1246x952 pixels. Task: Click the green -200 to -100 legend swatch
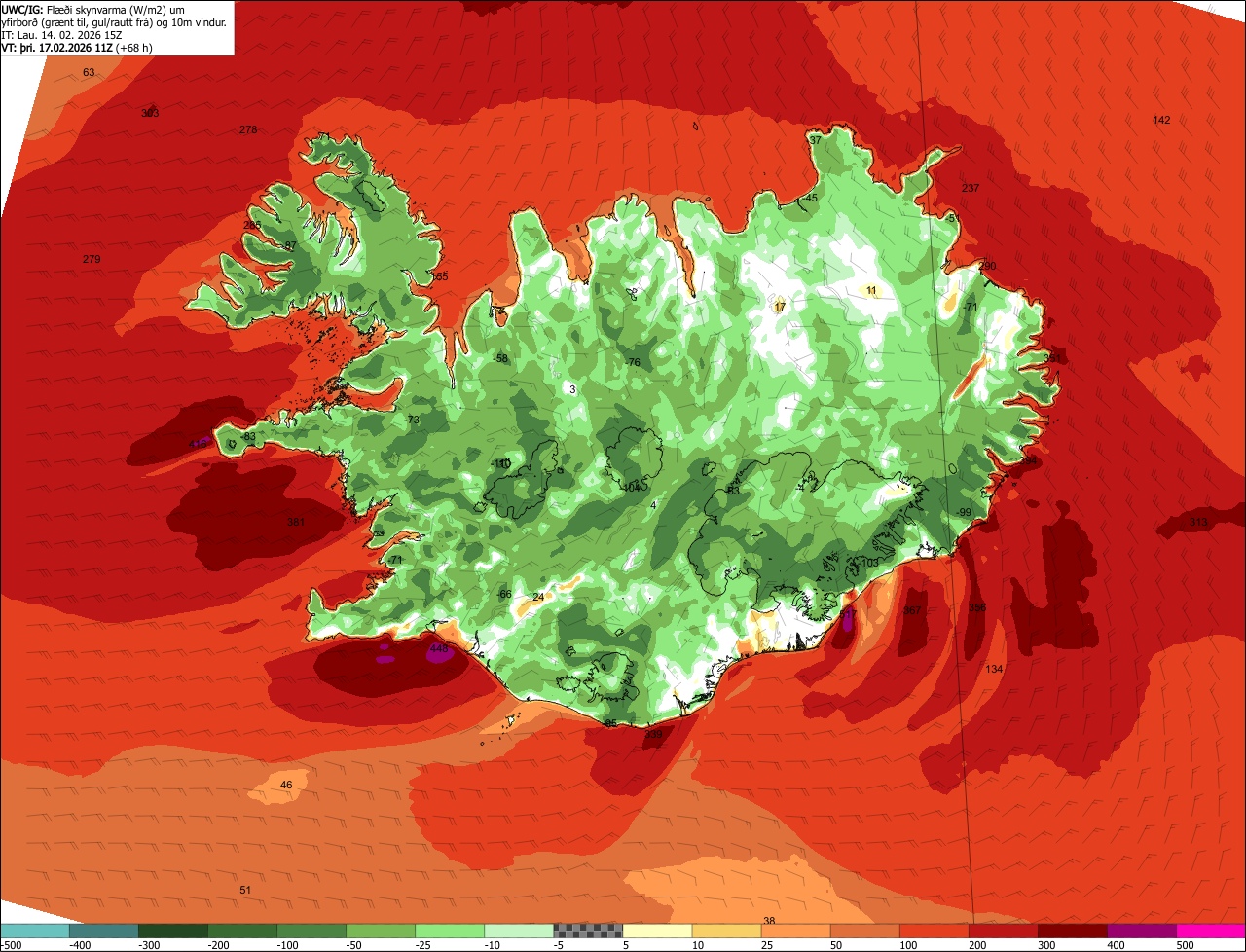tap(242, 931)
